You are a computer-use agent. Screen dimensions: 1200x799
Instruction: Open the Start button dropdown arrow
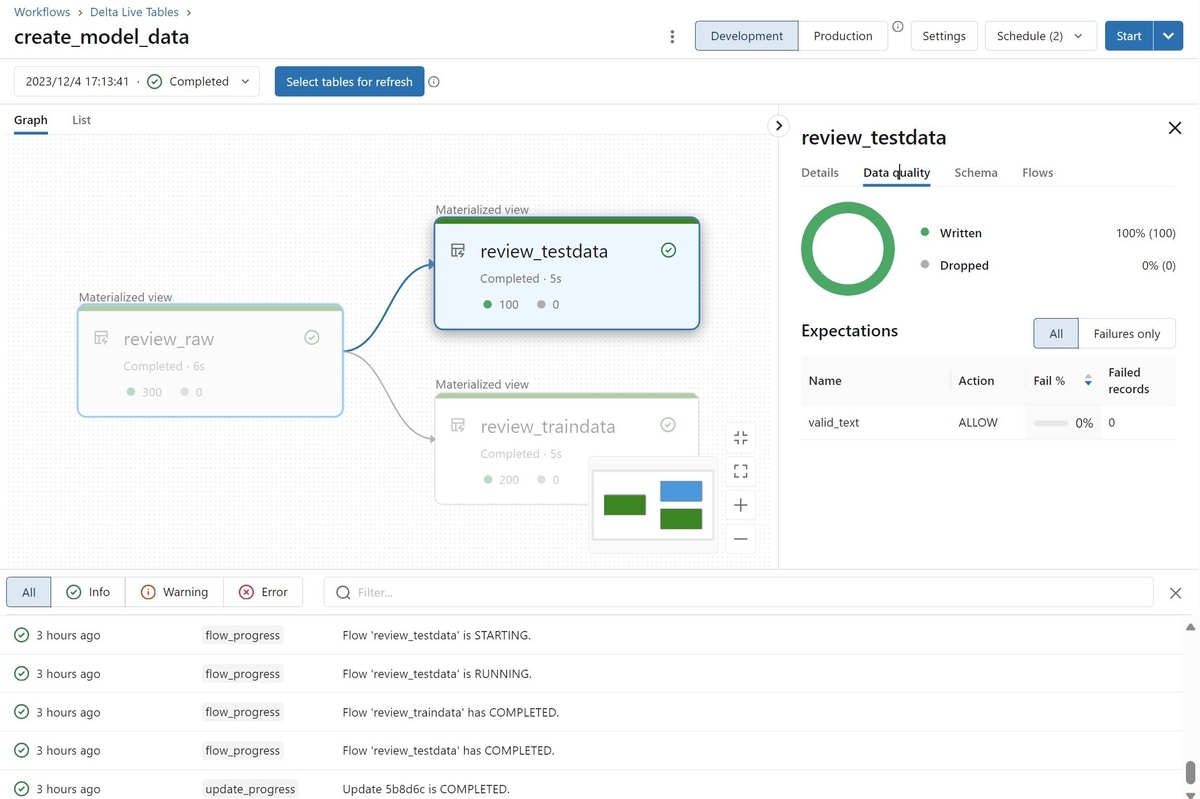click(1169, 36)
